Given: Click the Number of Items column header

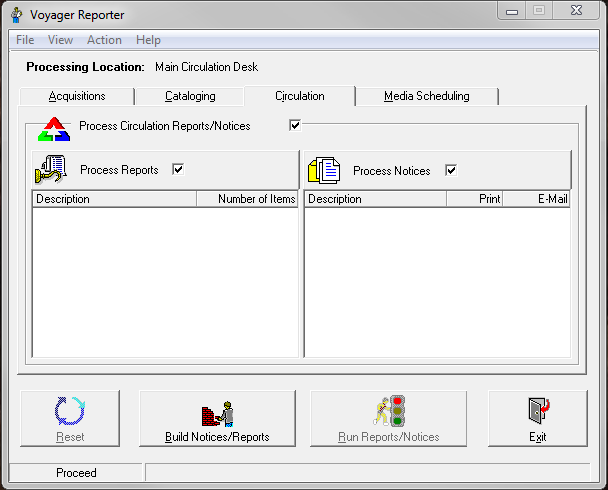Looking at the screenshot, I should [257, 199].
